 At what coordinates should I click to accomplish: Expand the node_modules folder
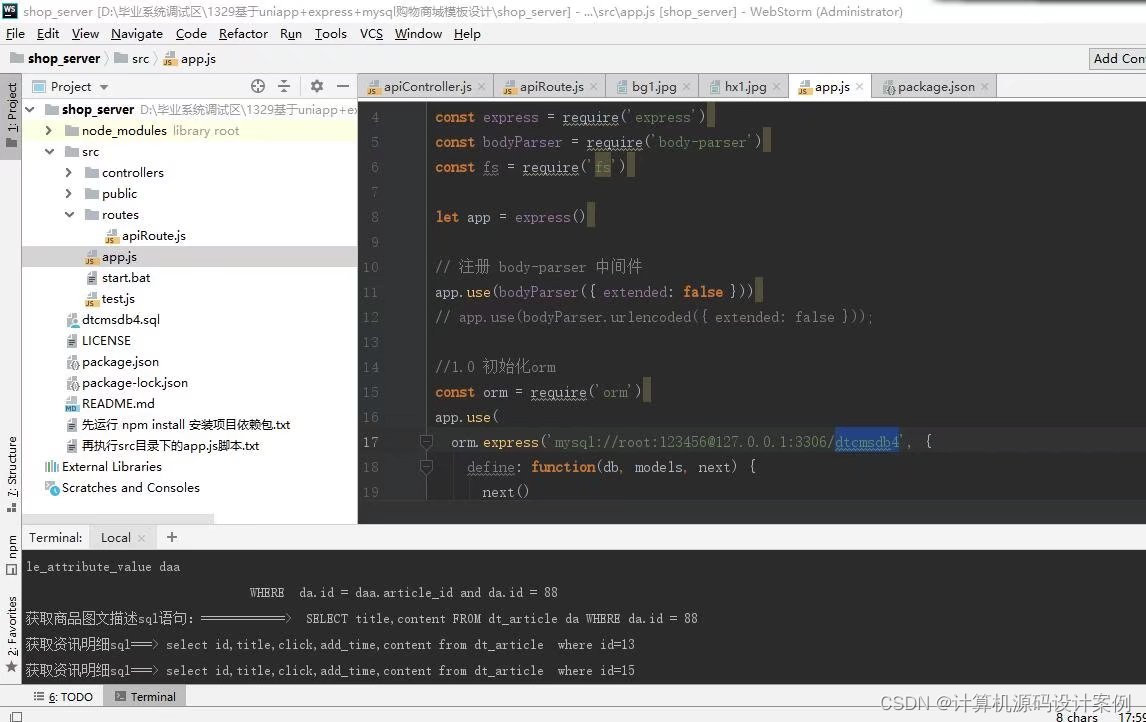tap(48, 130)
